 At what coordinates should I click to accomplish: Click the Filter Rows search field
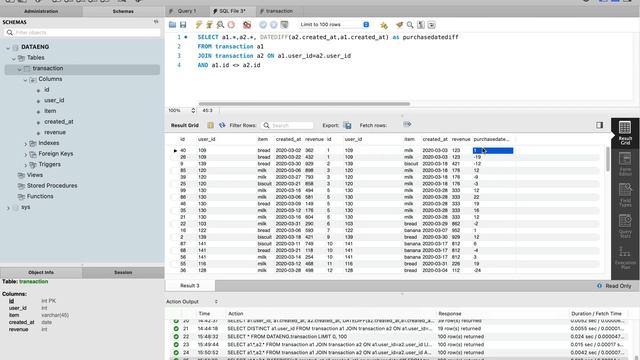(x=288, y=125)
